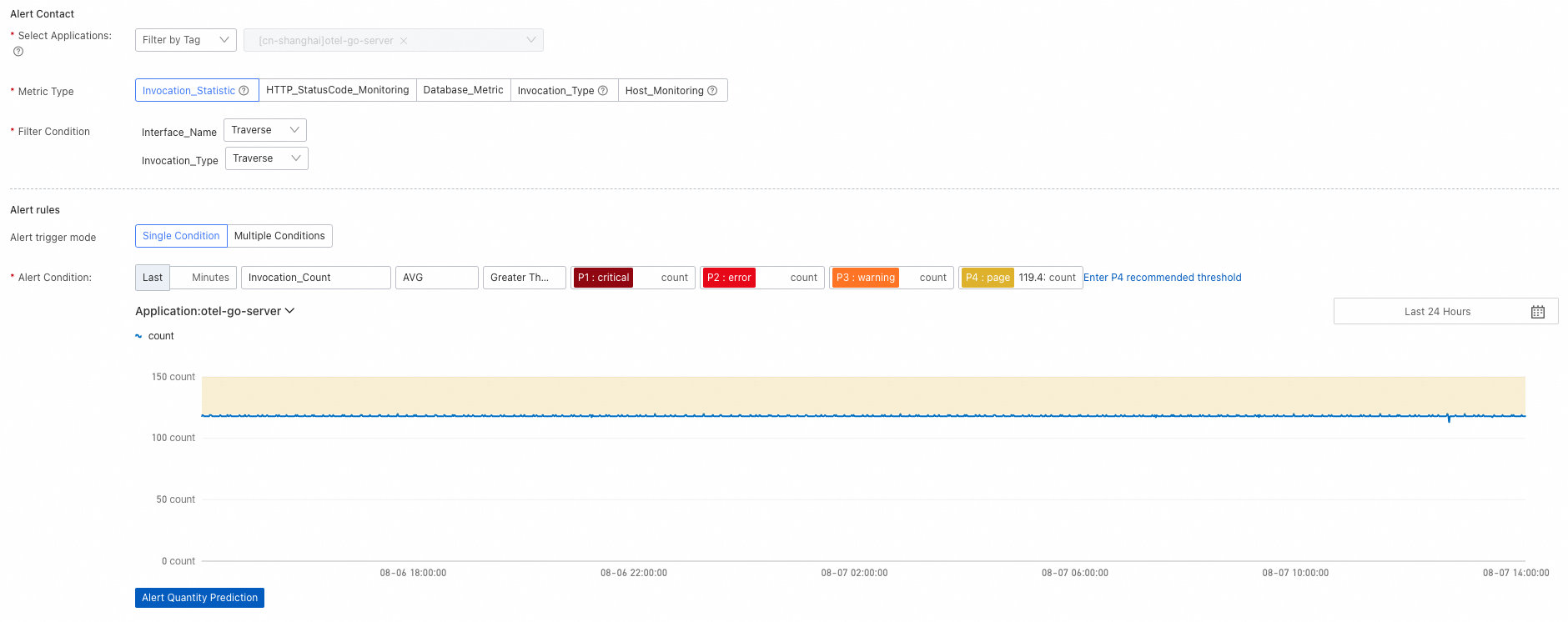Click orange P3 warning label

[866, 278]
